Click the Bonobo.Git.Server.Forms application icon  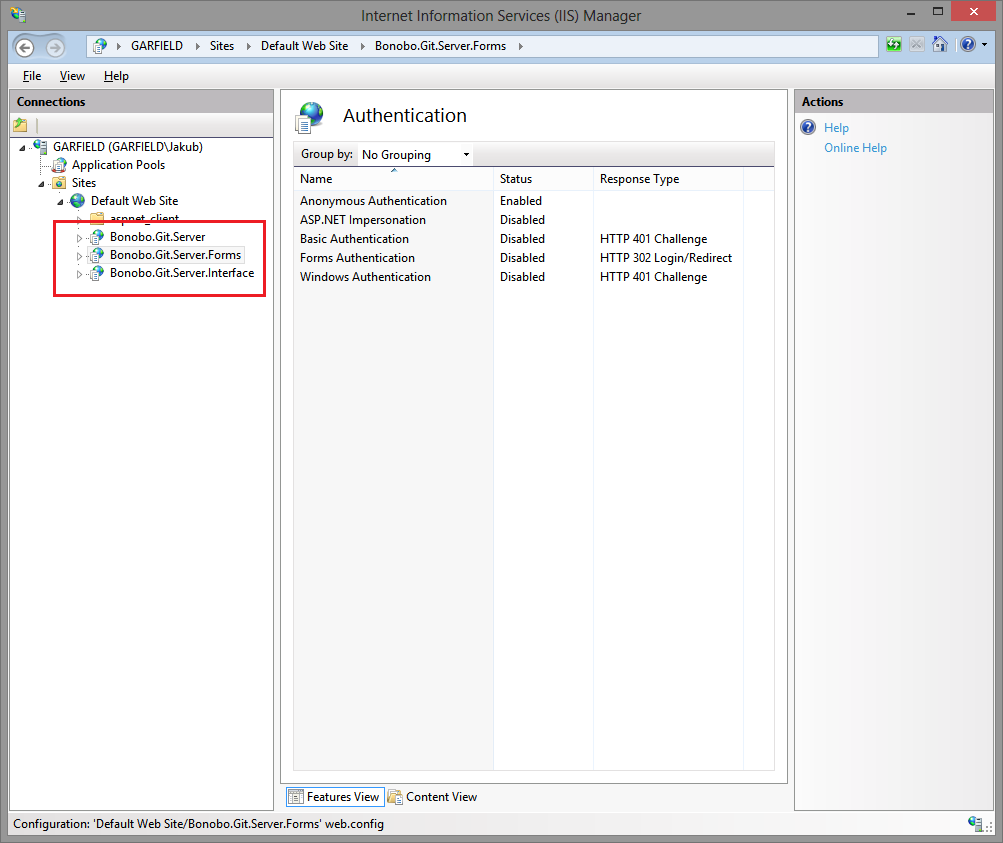(97, 255)
